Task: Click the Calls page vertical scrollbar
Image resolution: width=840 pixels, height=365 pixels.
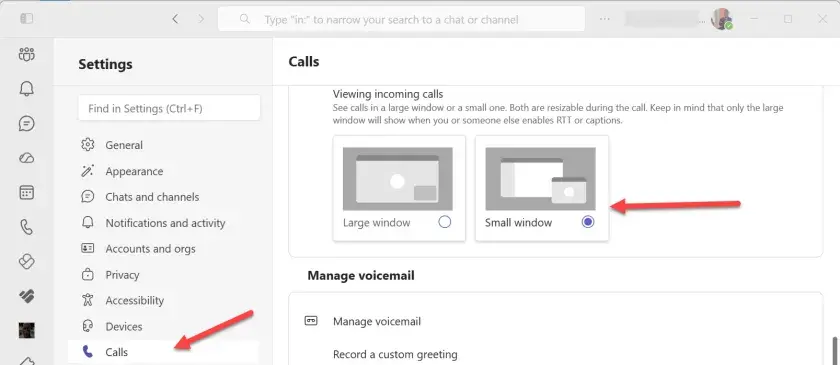Action: pyautogui.click(x=834, y=351)
